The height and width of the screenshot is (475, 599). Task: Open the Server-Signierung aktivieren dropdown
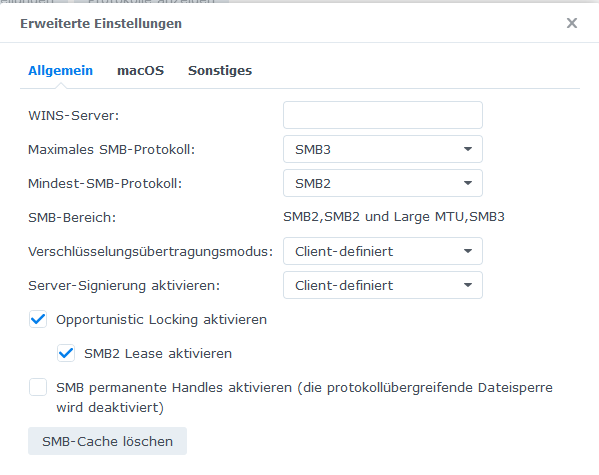coord(383,285)
